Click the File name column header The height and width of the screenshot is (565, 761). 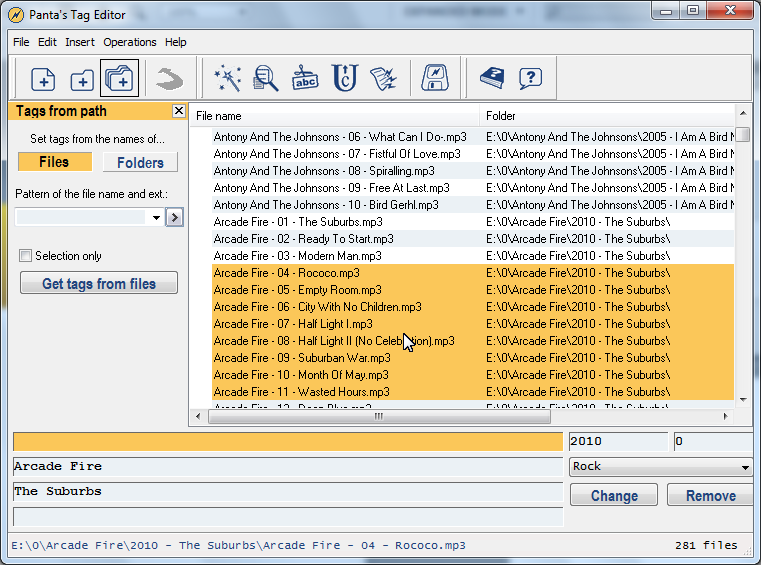(334, 116)
